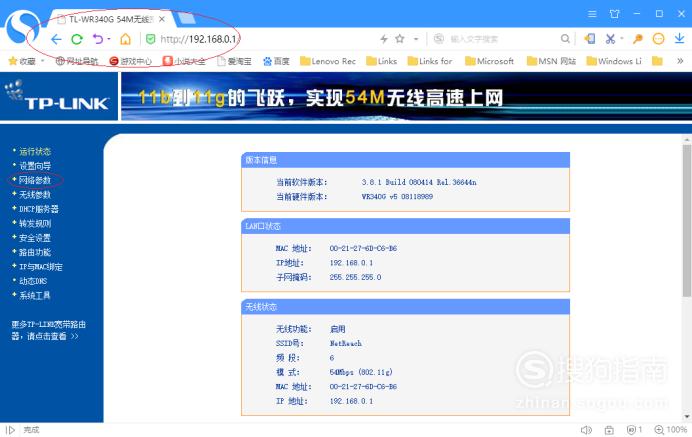The height and width of the screenshot is (437, 692).
Task: Open 运行状态 in router menu
Action: click(35, 151)
